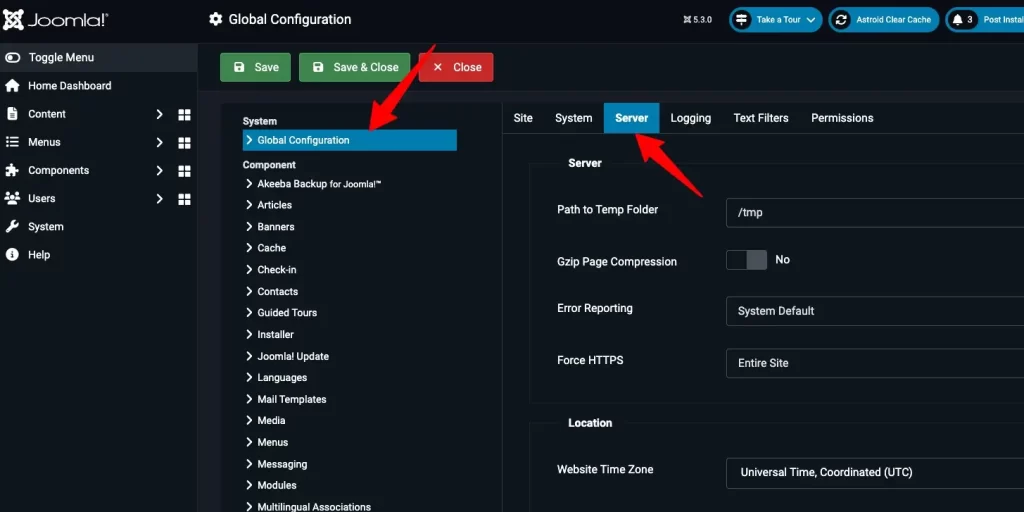Open Home Dashboard from sidebar
The height and width of the screenshot is (512, 1024).
click(69, 86)
